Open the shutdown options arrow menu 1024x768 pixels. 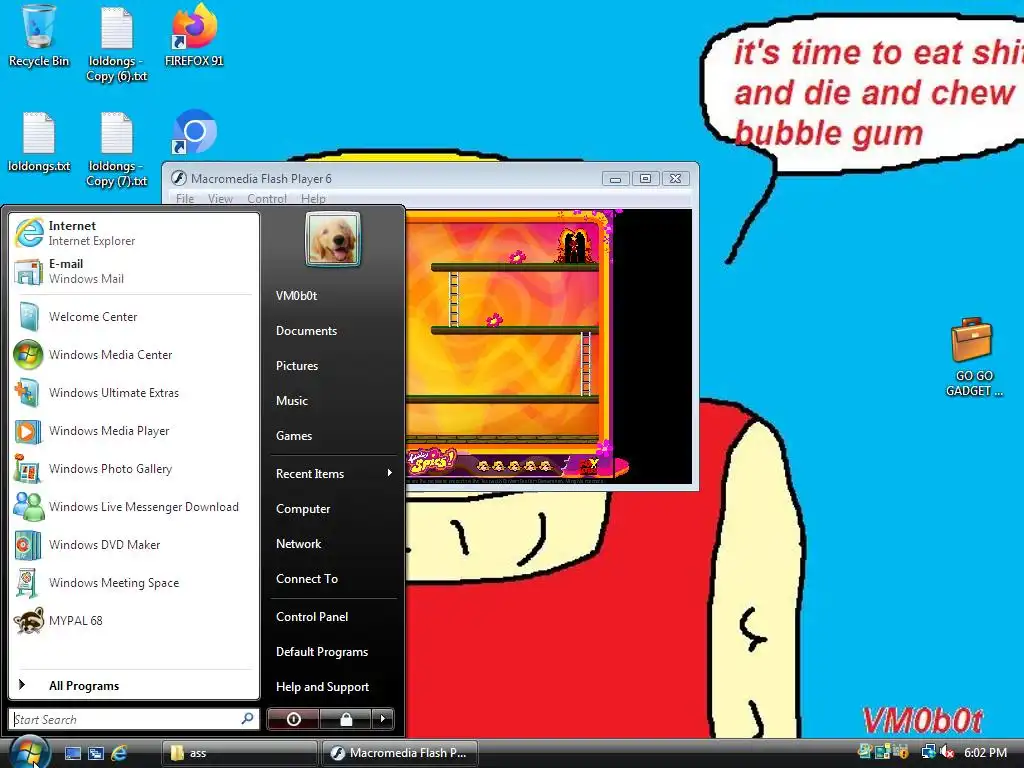point(383,719)
